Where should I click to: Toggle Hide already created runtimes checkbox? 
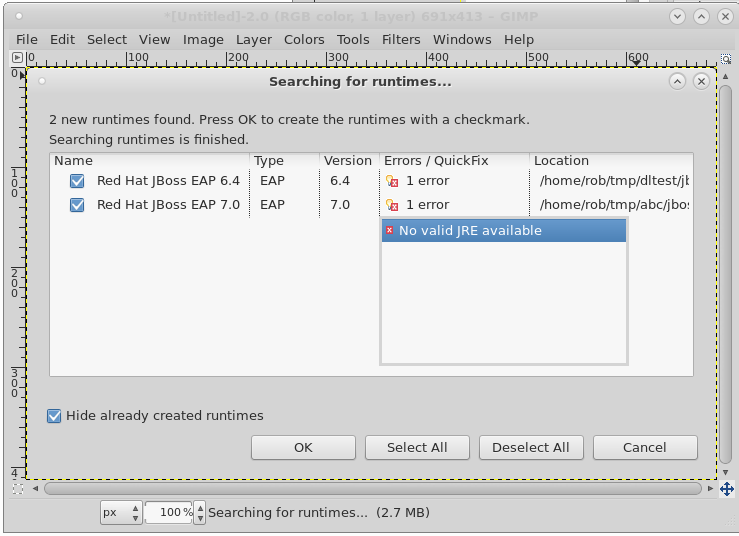55,416
